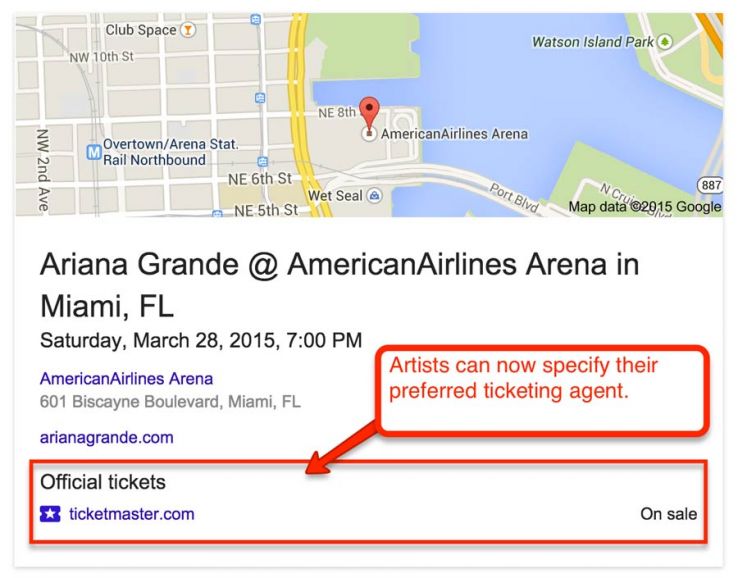Click the 601 Biscayne Boulevard address text
738x578 pixels.
170,403
